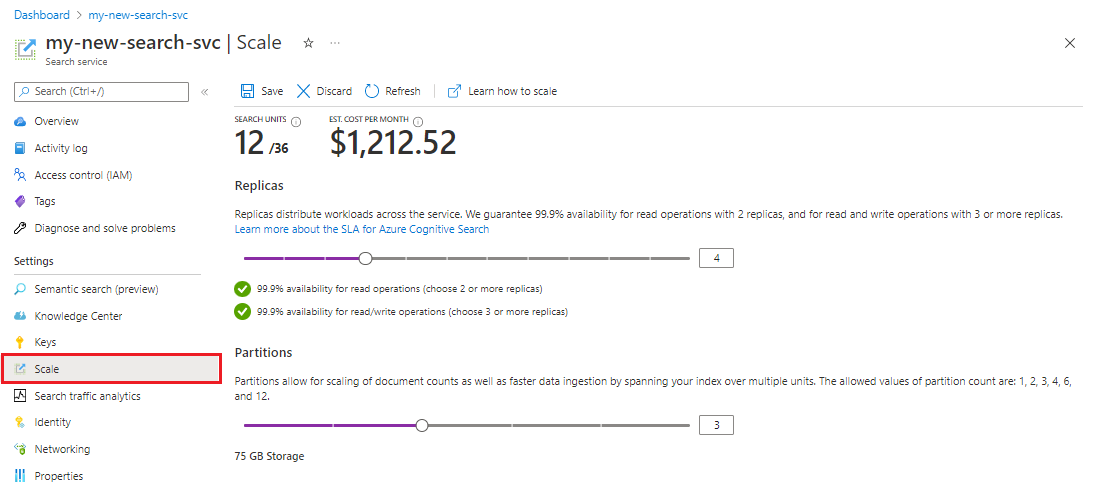Screen dimensions: 1096x491
Task: Click the Access control (IAM) people icon
Action: tap(20, 175)
